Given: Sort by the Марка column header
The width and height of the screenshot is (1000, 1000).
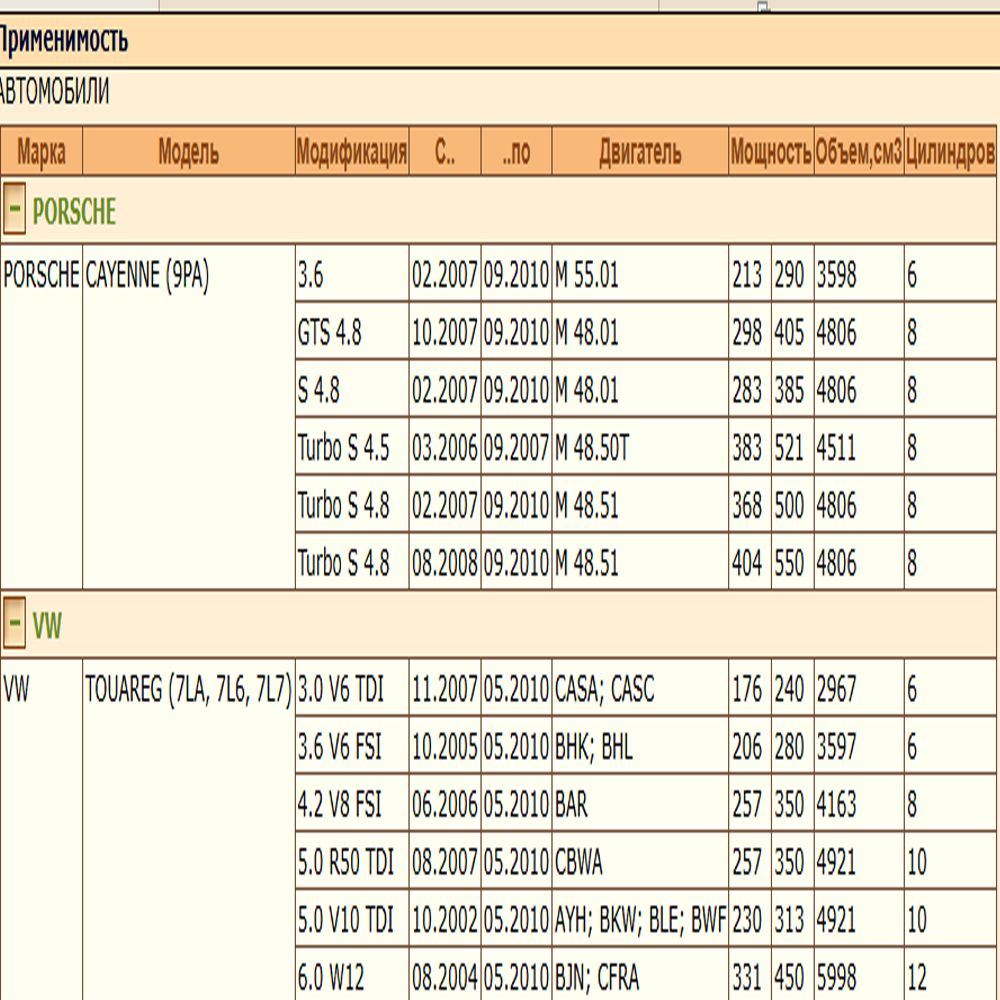Looking at the screenshot, I should (41, 152).
